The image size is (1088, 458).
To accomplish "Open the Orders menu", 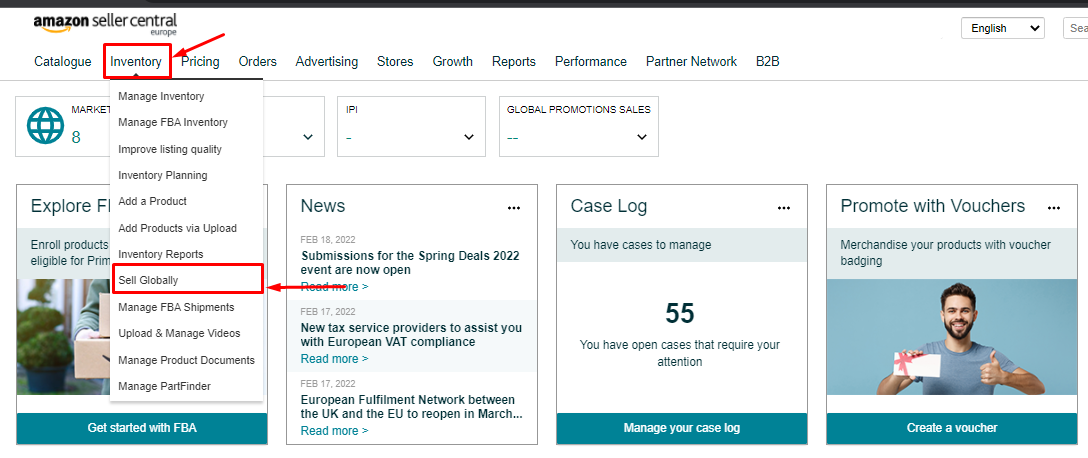I will point(257,62).
